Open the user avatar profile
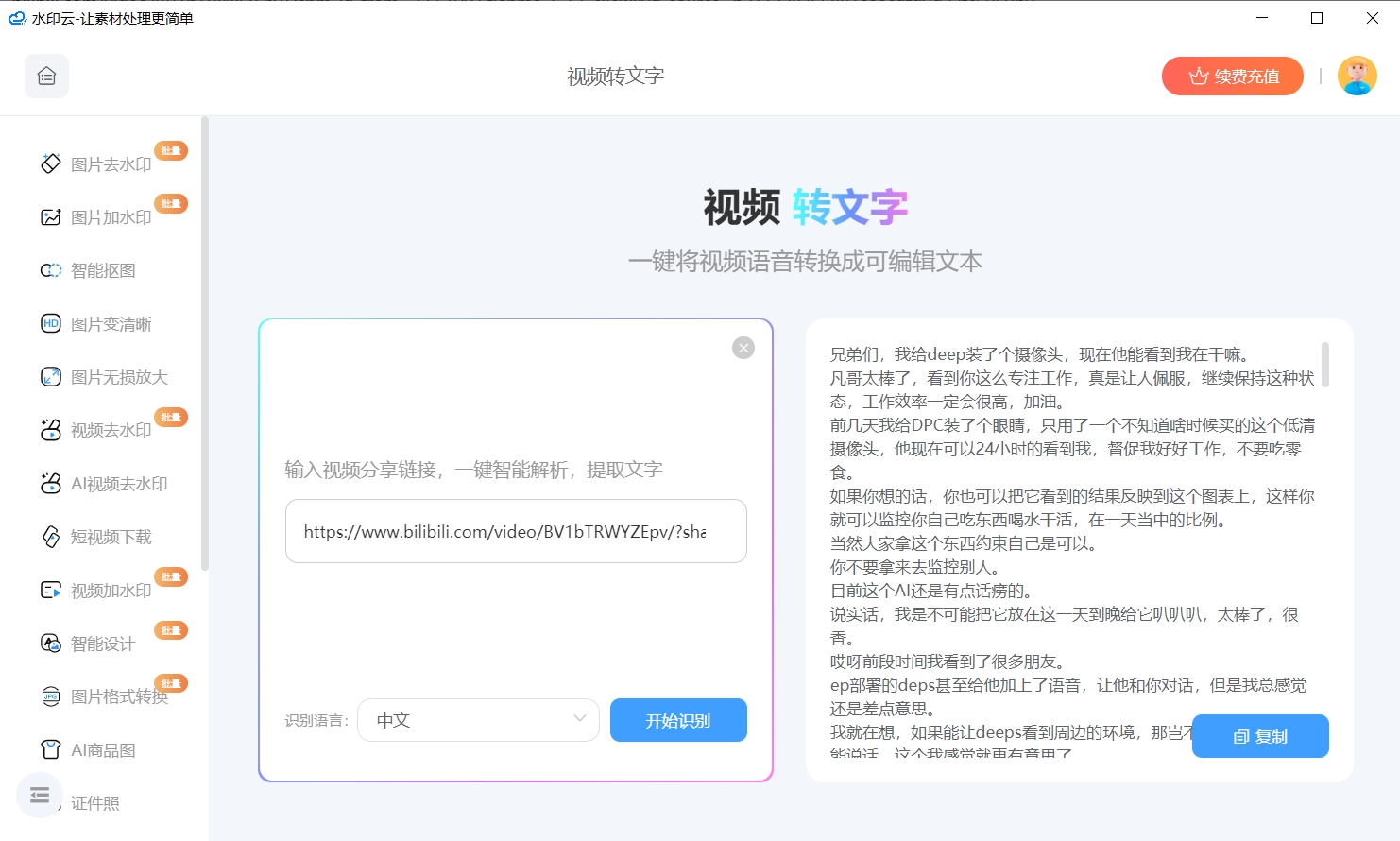 [x=1357, y=77]
